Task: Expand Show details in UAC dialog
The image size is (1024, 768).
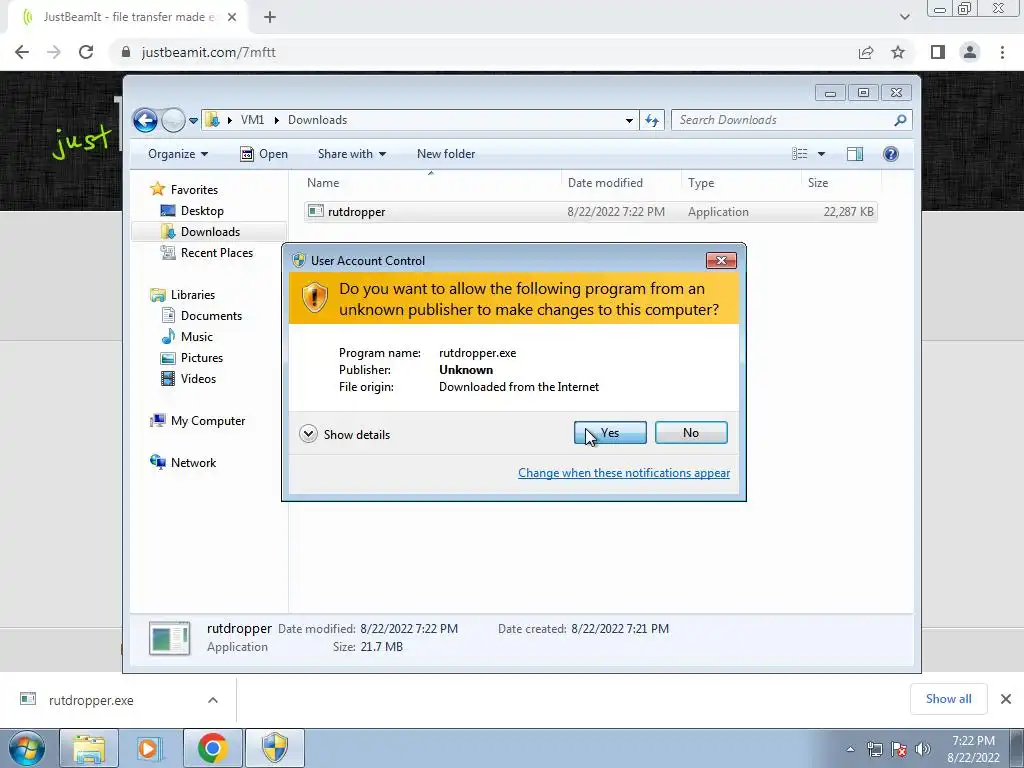Action: pos(344,434)
